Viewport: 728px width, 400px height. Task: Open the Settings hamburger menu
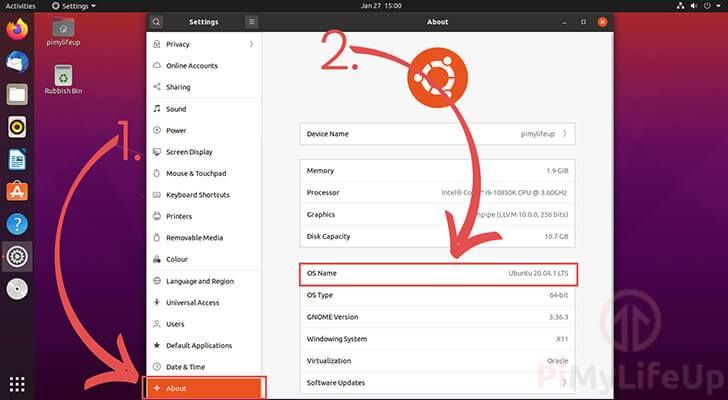click(x=251, y=22)
